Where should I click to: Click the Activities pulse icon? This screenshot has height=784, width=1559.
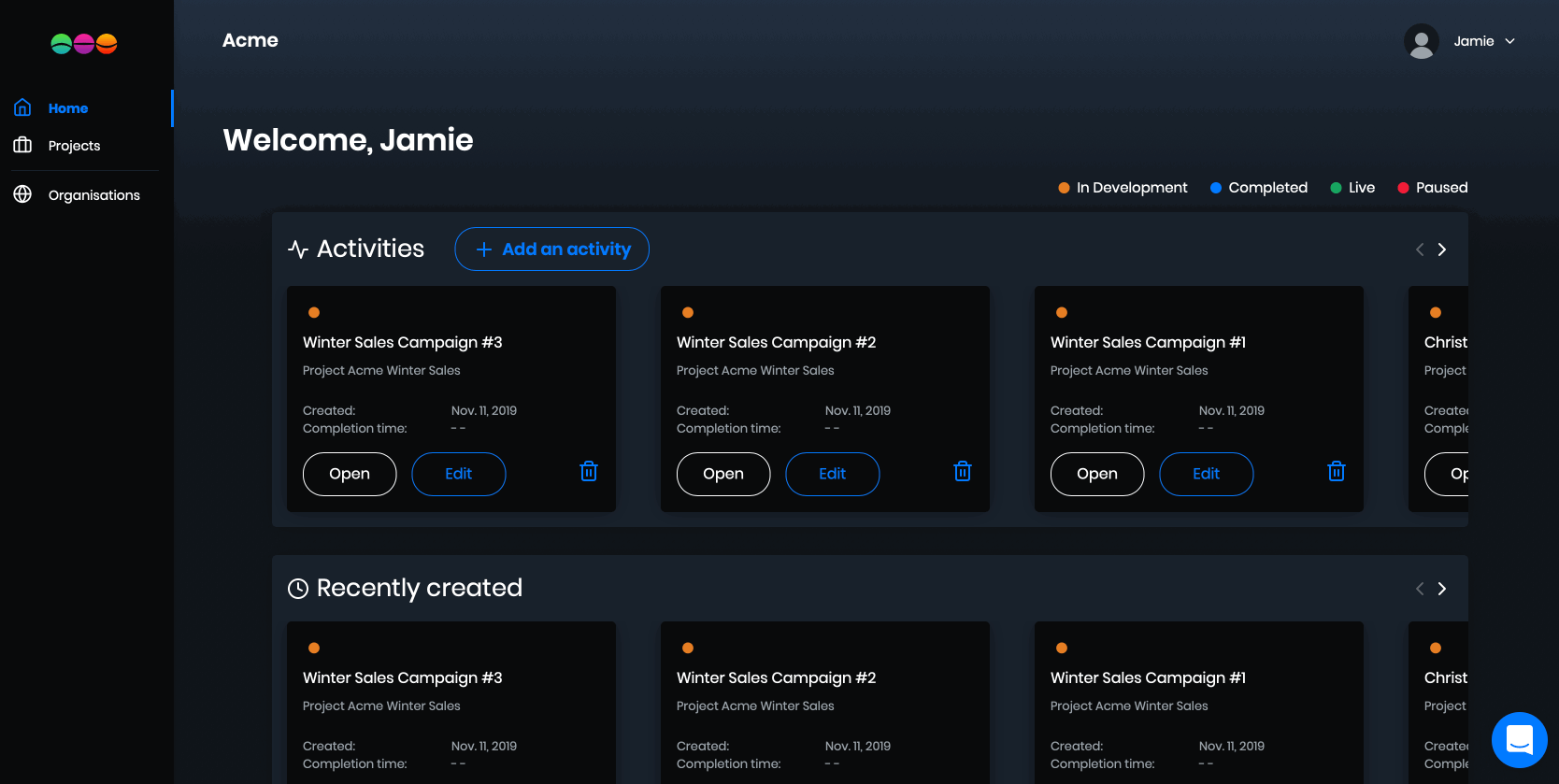(298, 249)
